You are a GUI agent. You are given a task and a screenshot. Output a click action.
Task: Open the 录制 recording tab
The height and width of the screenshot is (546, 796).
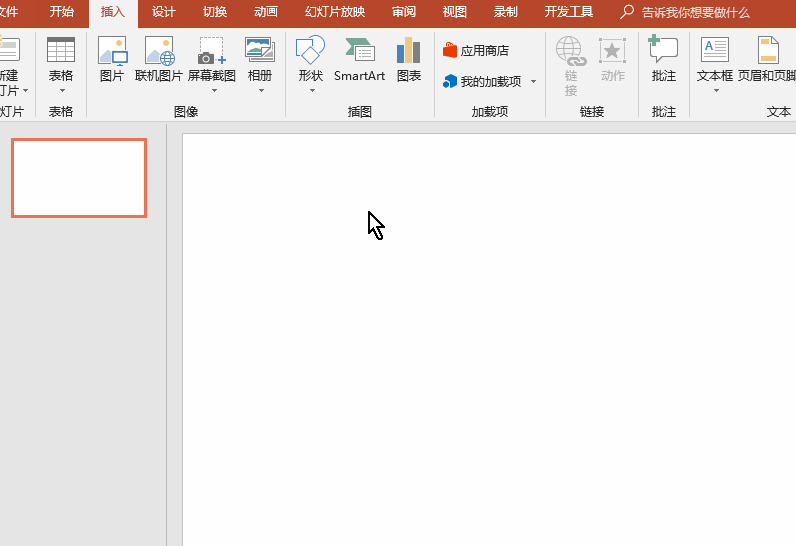pyautogui.click(x=506, y=12)
